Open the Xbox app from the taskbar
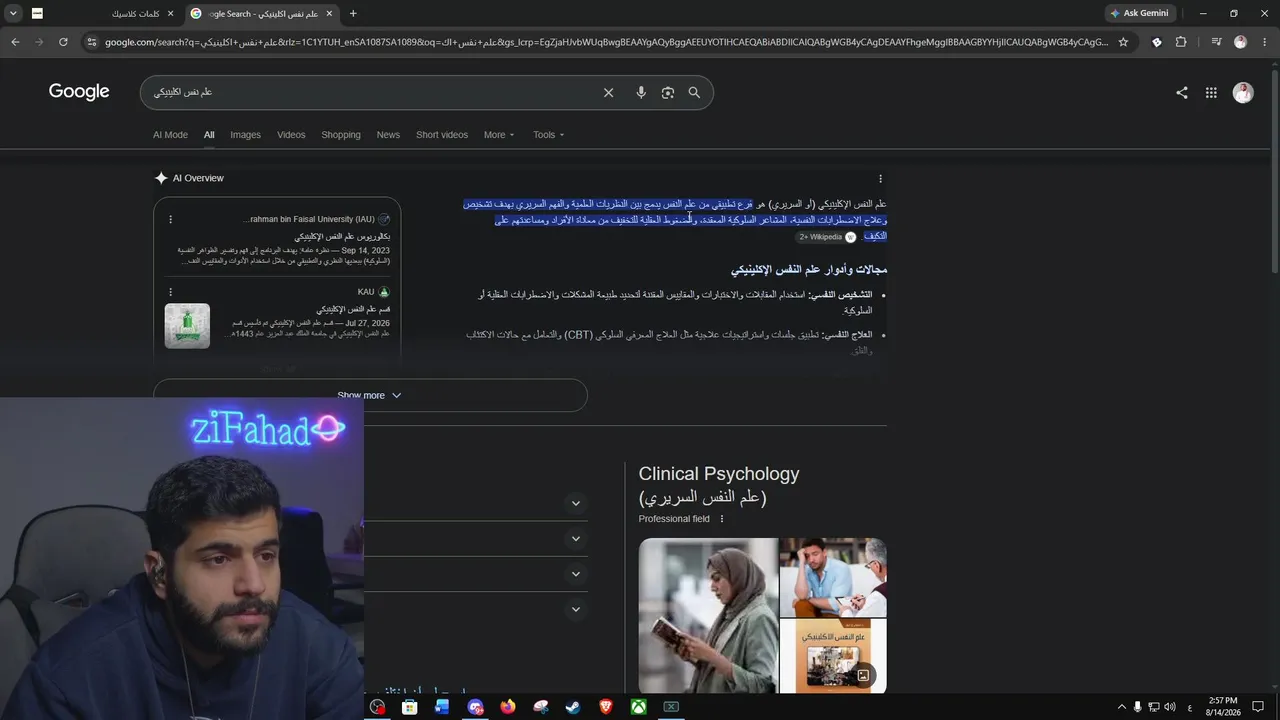Image resolution: width=1280 pixels, height=720 pixels. (638, 707)
